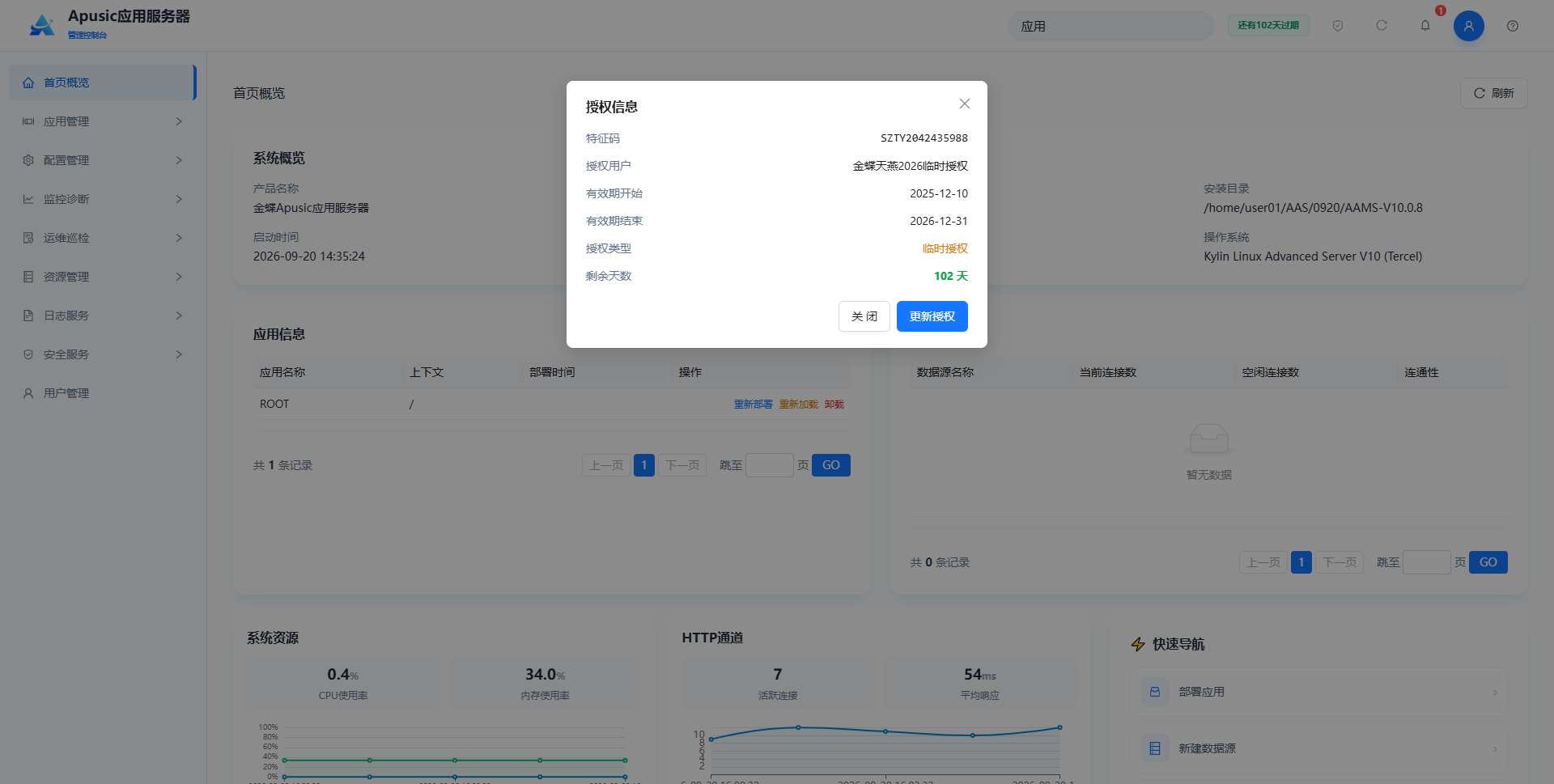Expand the 安全服务 chevron

(x=179, y=354)
